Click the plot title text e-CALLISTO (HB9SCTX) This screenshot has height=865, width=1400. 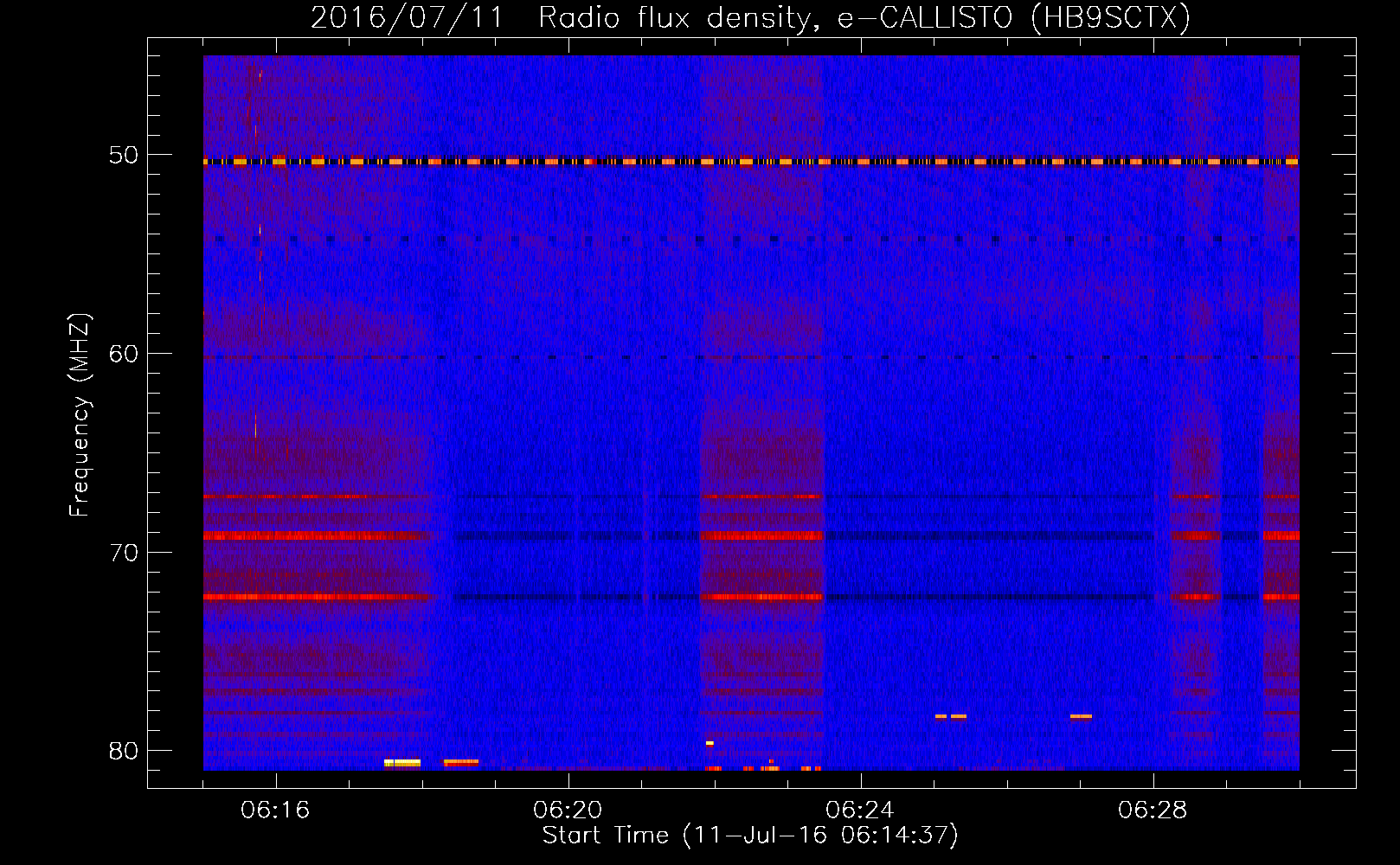1013,18
